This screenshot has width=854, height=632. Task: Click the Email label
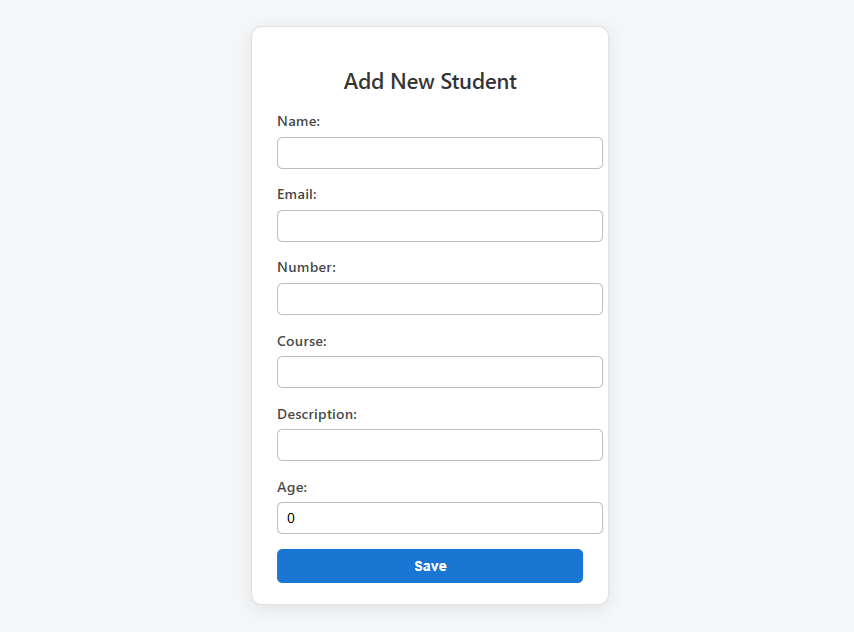(x=296, y=194)
